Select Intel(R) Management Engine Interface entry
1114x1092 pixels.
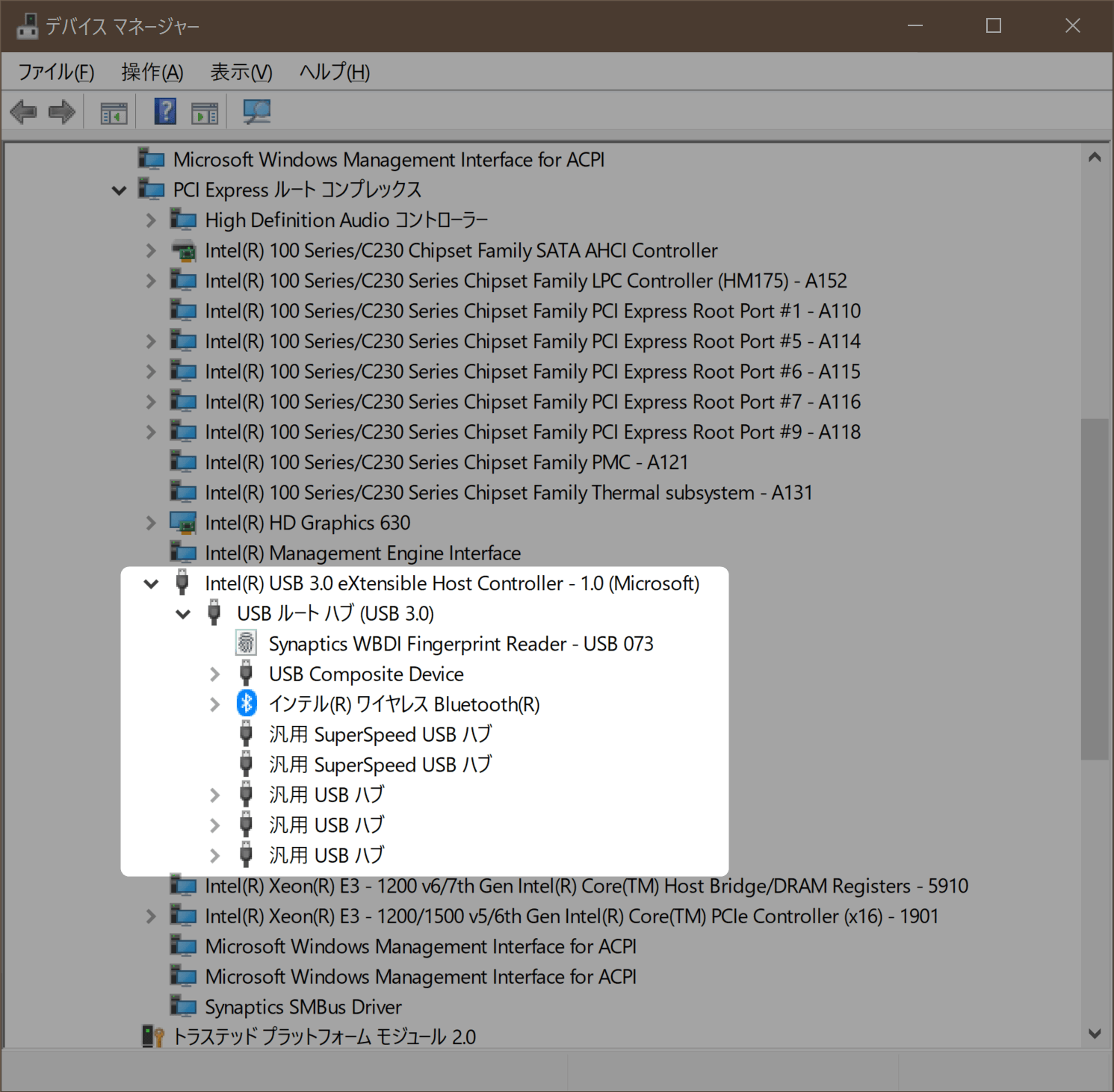coord(363,553)
